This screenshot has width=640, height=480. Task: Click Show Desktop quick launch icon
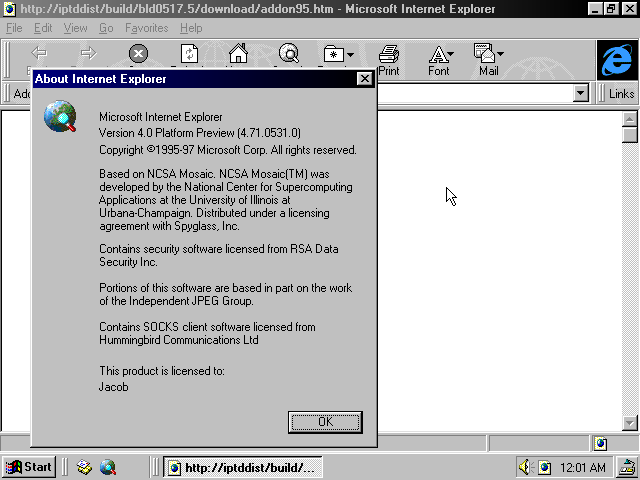click(x=84, y=467)
